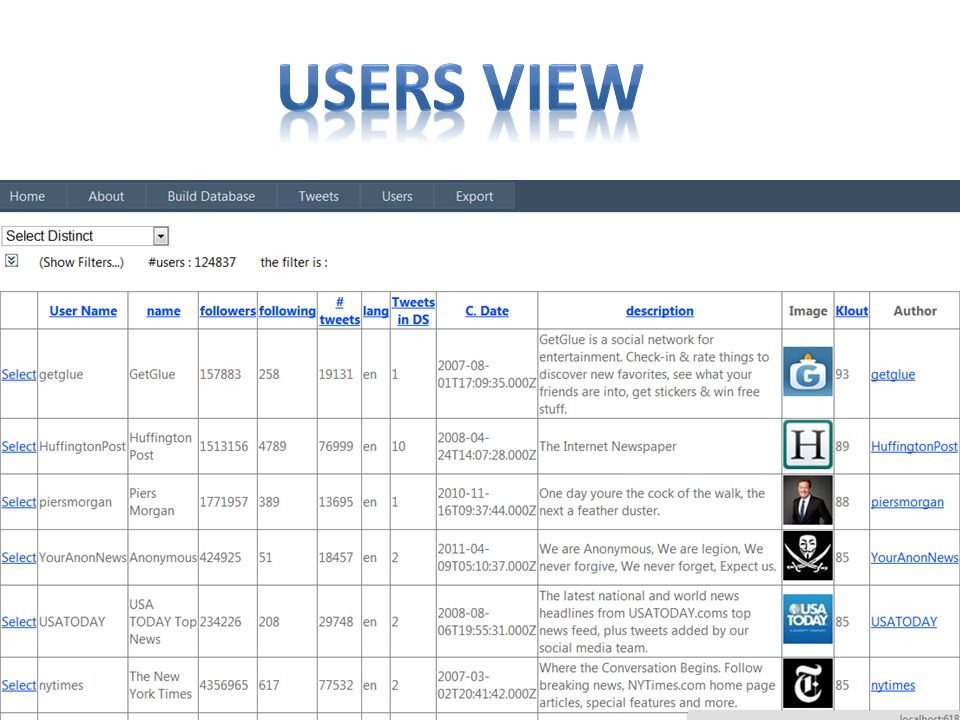The width and height of the screenshot is (960, 720).
Task: Open the piersmorgan author link
Action: point(907,501)
